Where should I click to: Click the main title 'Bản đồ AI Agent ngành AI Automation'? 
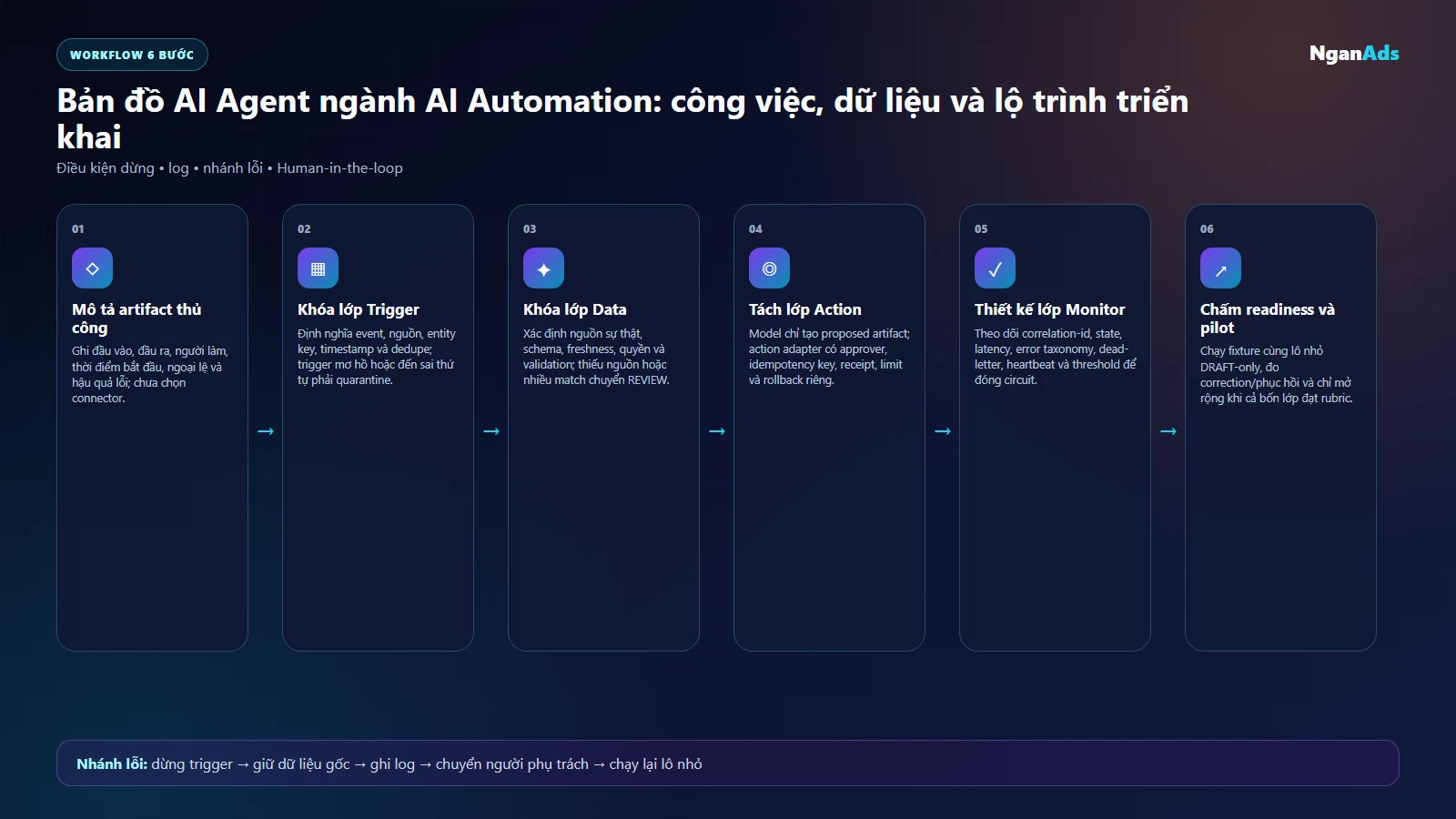tap(622, 118)
